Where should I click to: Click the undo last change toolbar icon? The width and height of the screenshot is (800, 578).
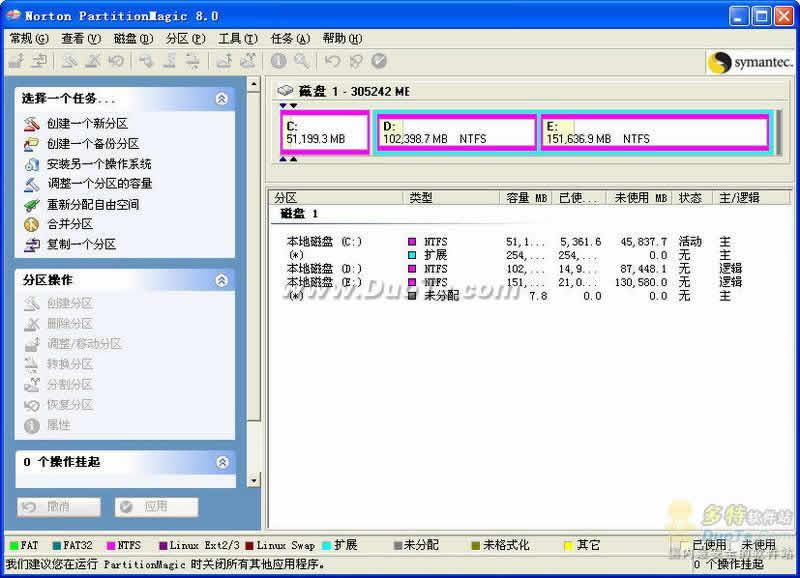(x=332, y=61)
